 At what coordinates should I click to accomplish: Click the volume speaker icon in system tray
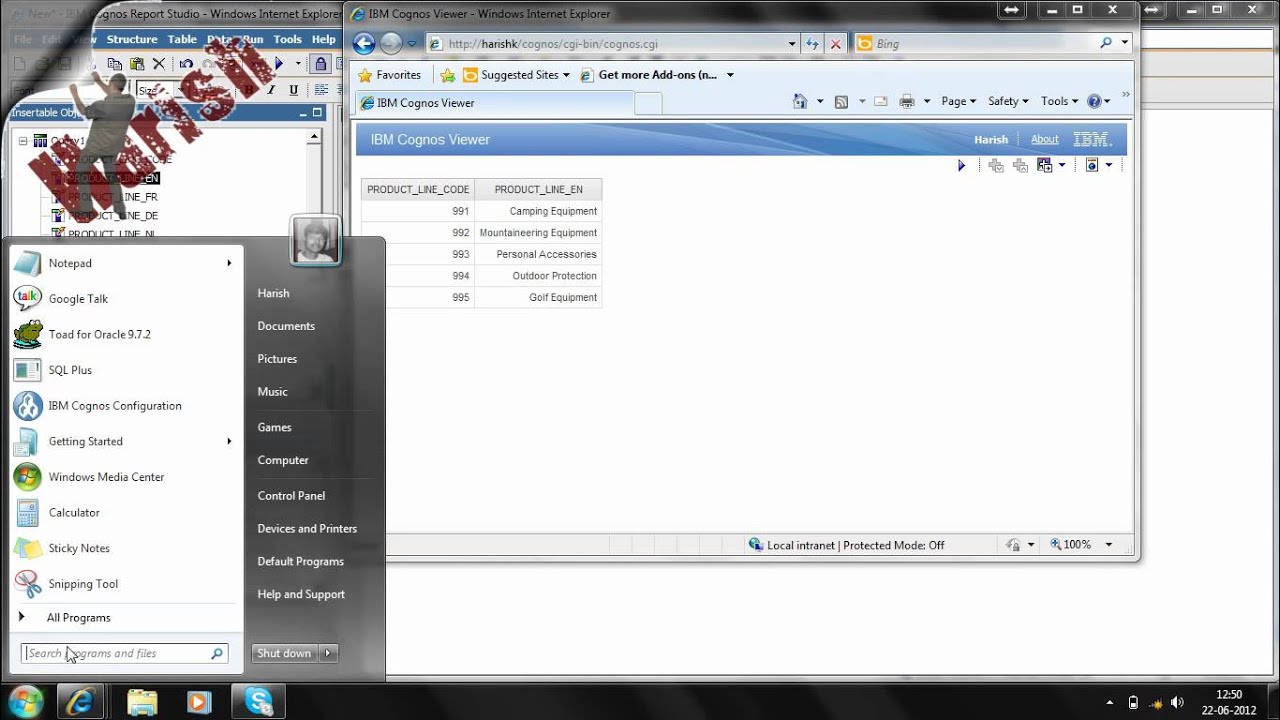(1177, 702)
